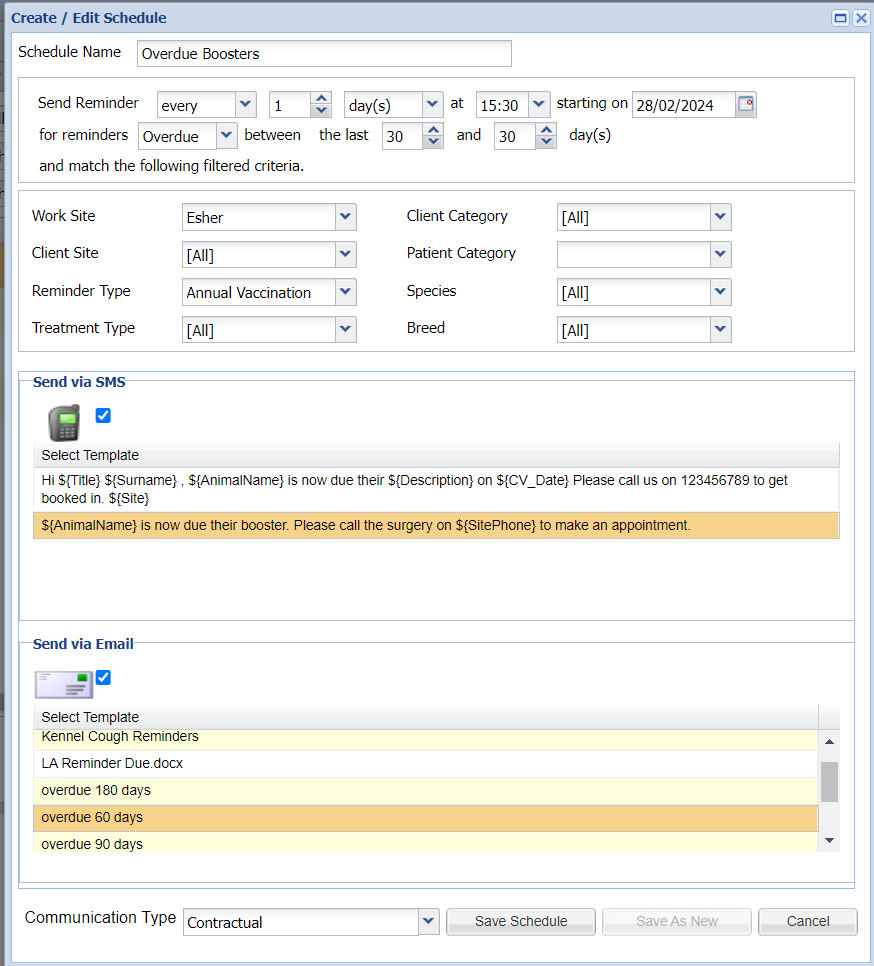The width and height of the screenshot is (874, 966).
Task: Click the email envelope icon
Action: point(63,684)
